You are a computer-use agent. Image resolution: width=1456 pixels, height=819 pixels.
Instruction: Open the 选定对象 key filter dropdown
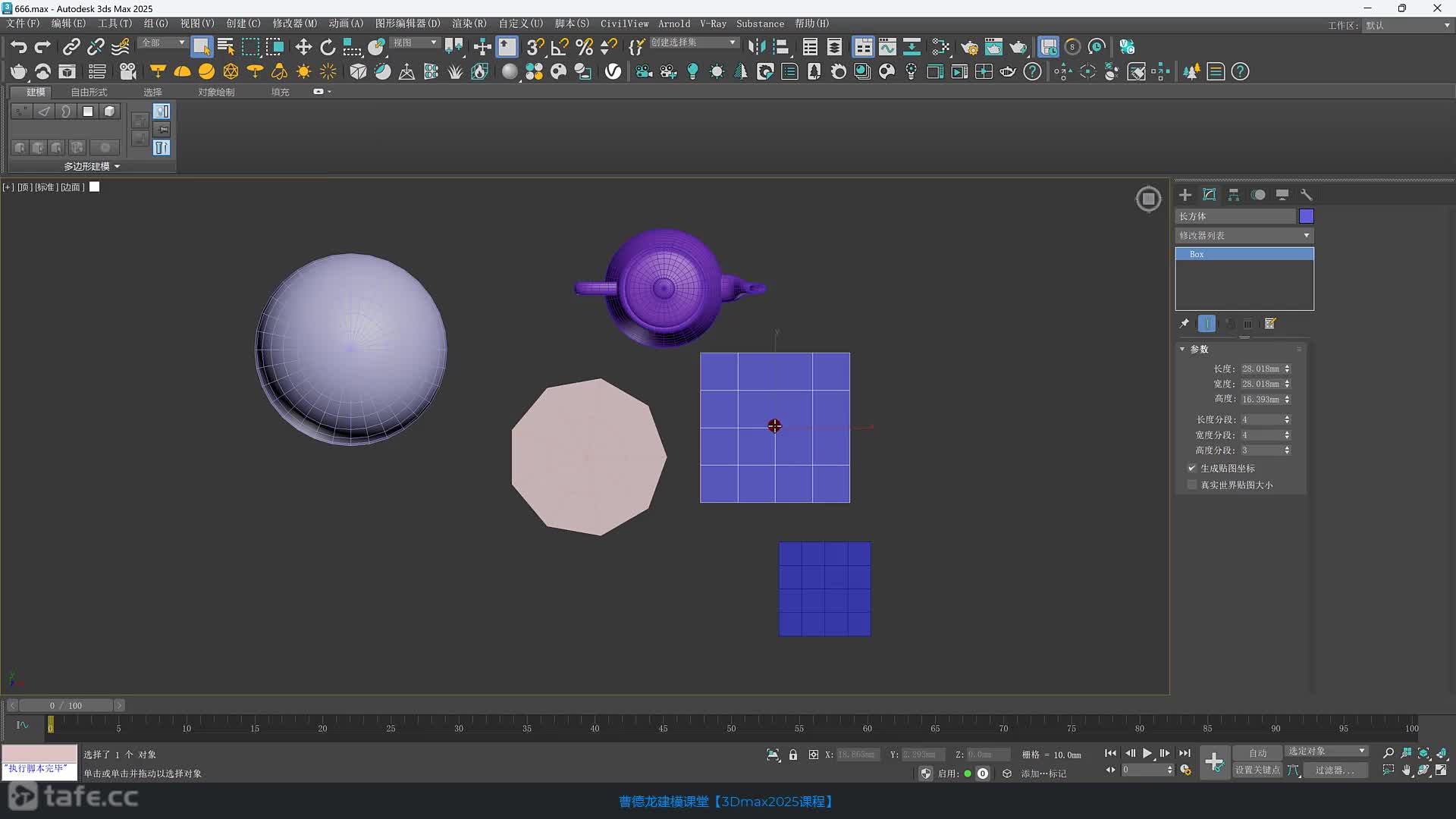pos(1326,751)
